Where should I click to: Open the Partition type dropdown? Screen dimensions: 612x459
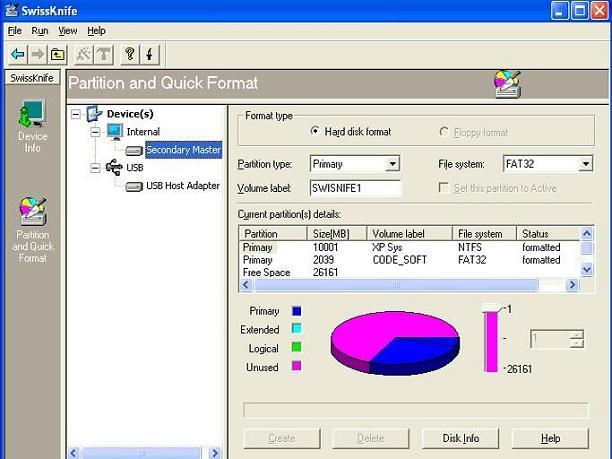pyautogui.click(x=392, y=164)
